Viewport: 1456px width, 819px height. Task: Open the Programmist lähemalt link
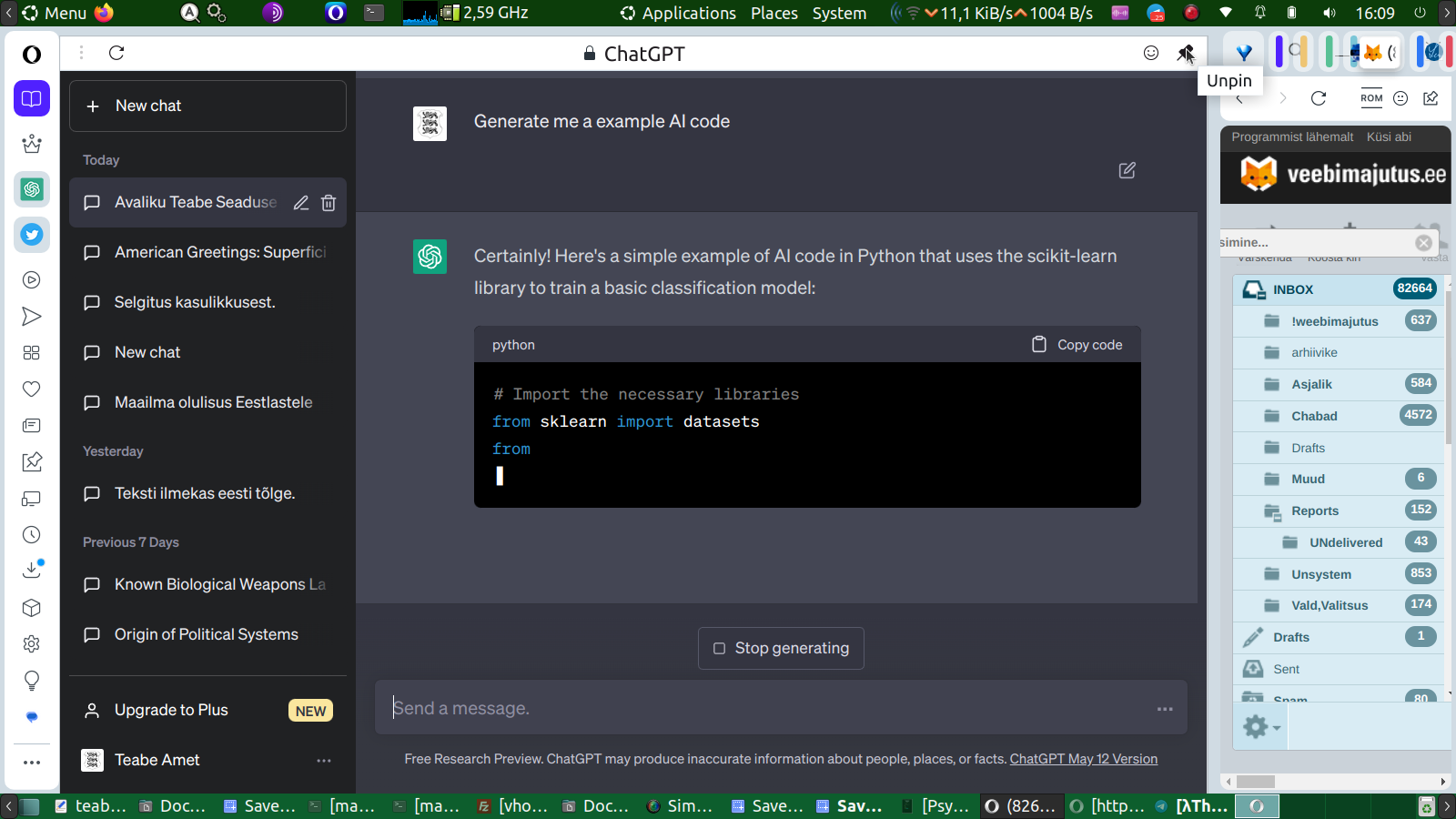[x=1292, y=137]
